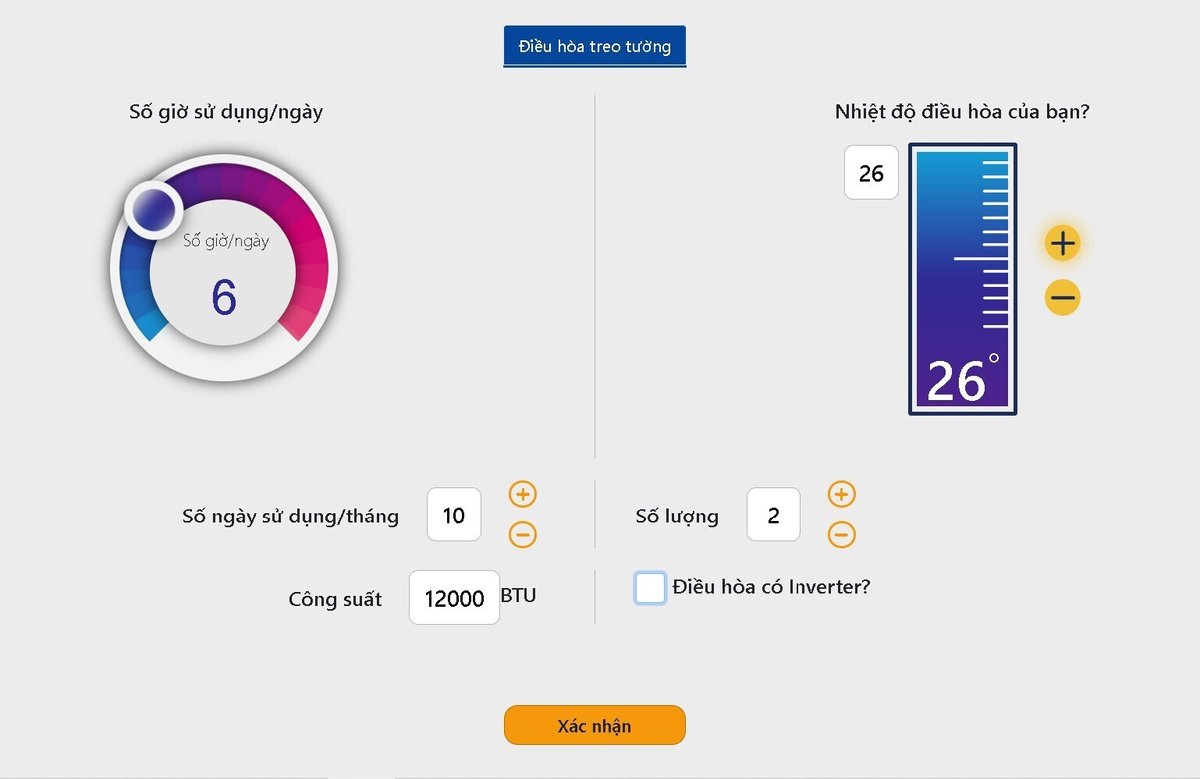Image resolution: width=1200 pixels, height=779 pixels.
Task: Enable the Inverter air conditioner checkbox
Action: 650,588
